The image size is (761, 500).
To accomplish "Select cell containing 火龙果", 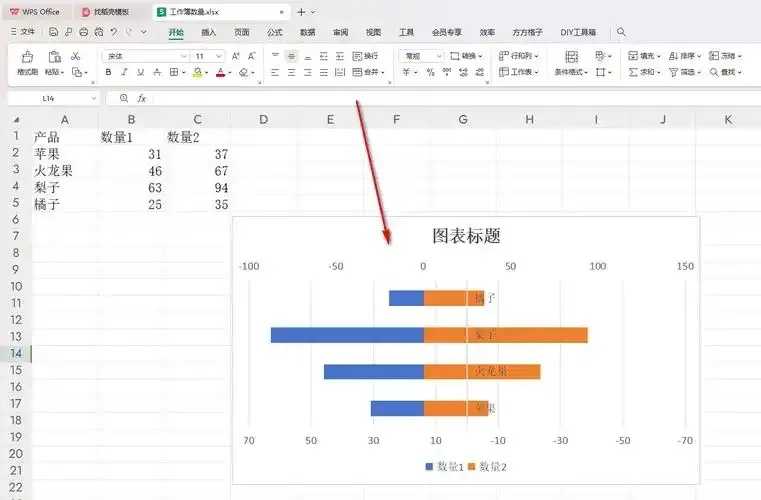I will coord(65,171).
